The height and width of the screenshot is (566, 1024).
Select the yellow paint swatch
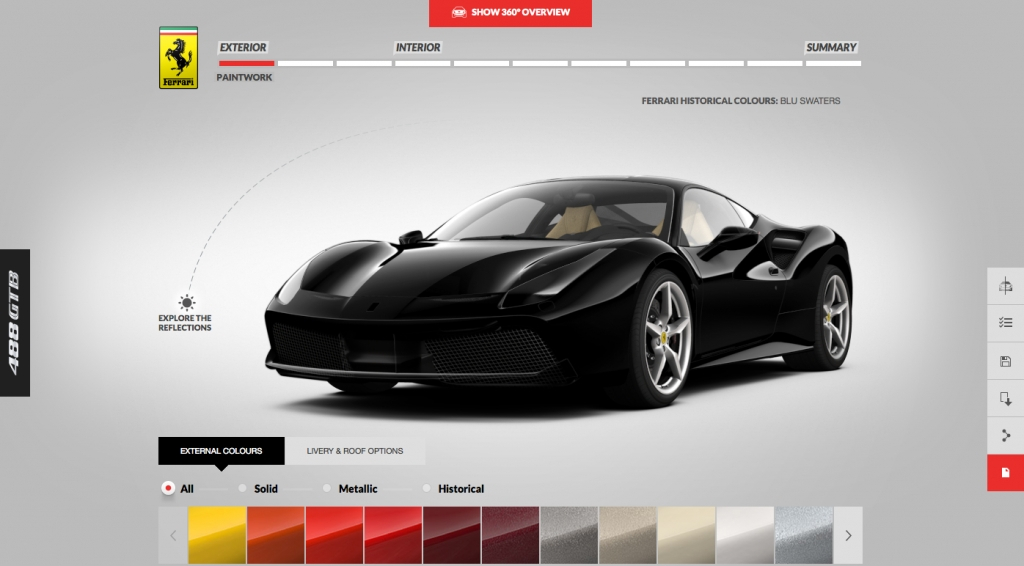coord(217,535)
